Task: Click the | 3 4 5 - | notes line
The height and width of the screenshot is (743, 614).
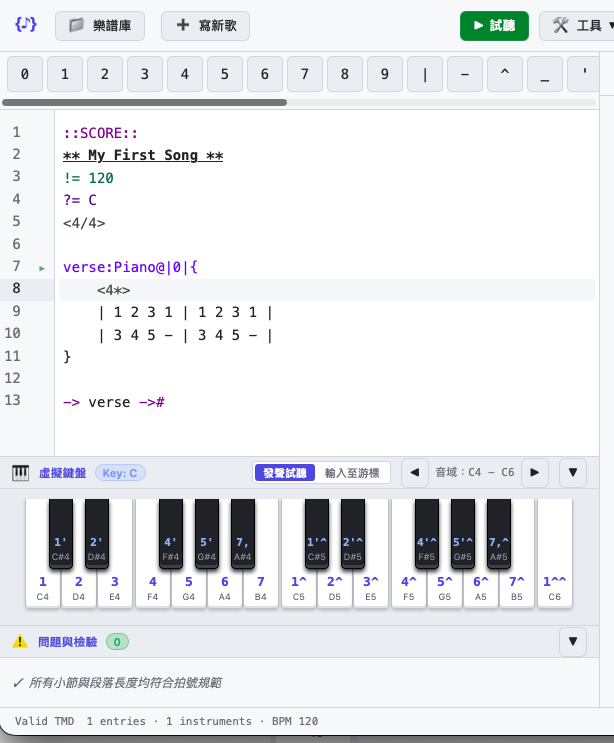Action: point(185,335)
